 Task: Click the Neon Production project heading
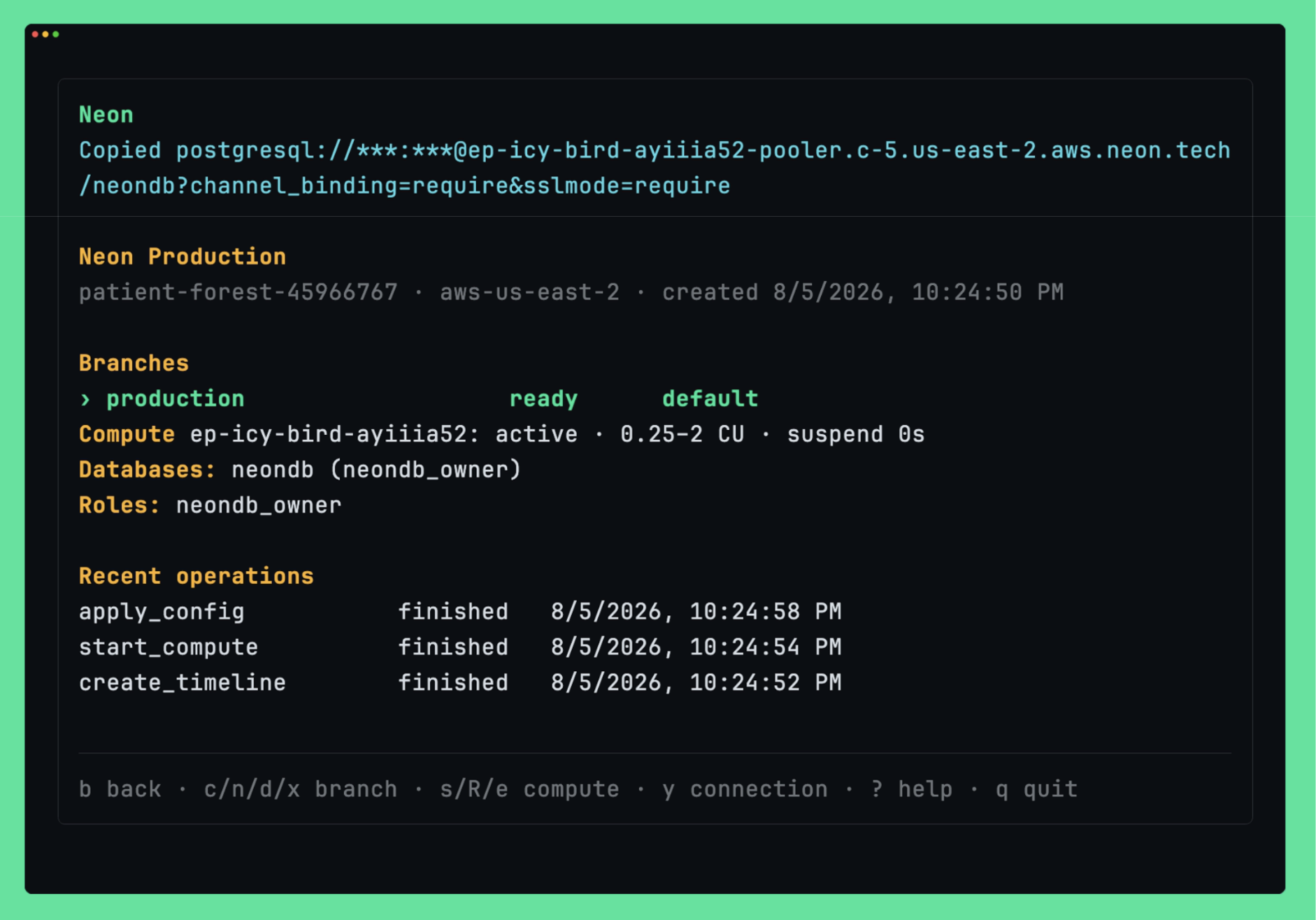183,257
